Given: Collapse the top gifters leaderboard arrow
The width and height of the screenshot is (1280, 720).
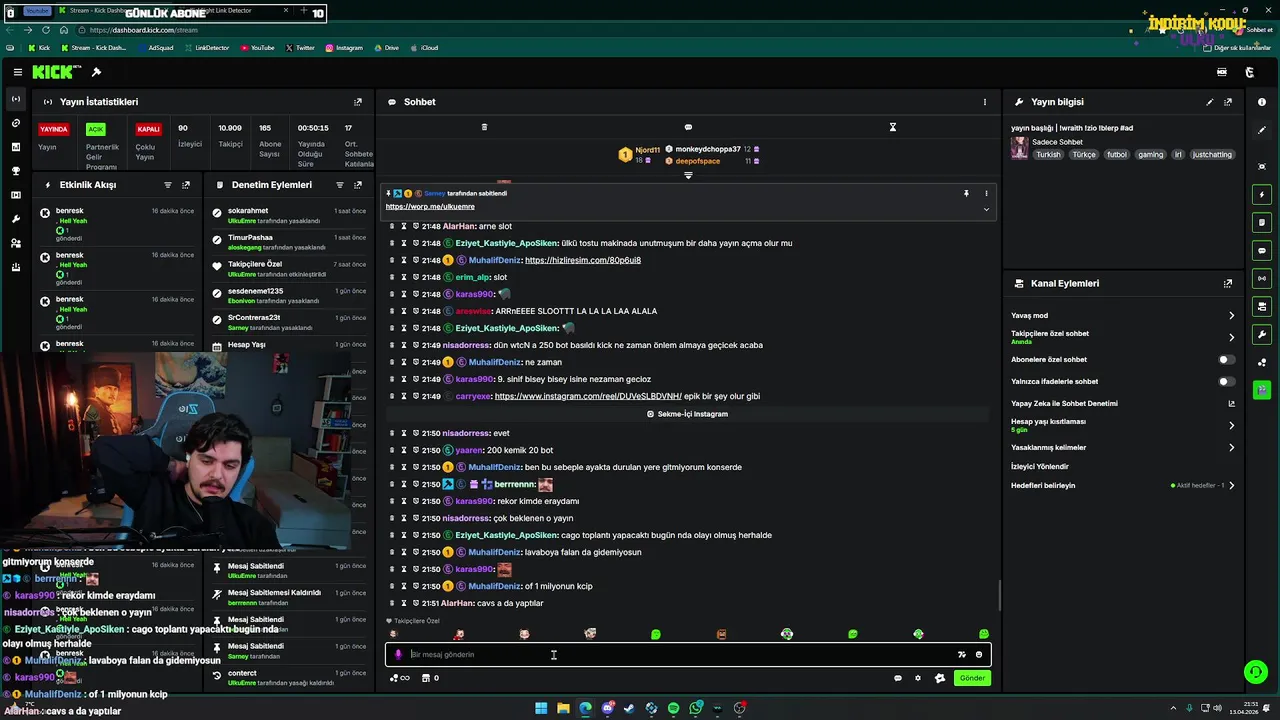Looking at the screenshot, I should [688, 176].
